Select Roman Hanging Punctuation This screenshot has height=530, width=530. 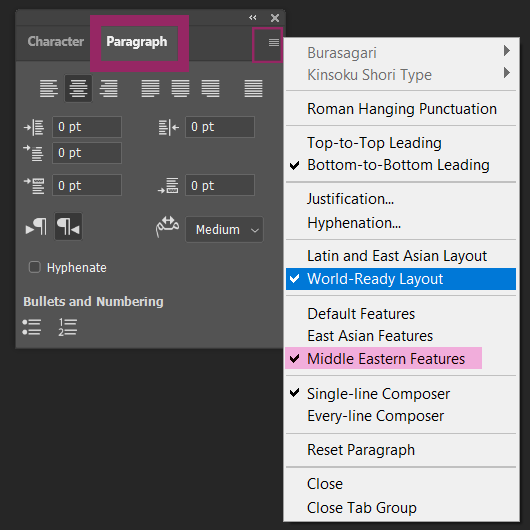(x=401, y=109)
